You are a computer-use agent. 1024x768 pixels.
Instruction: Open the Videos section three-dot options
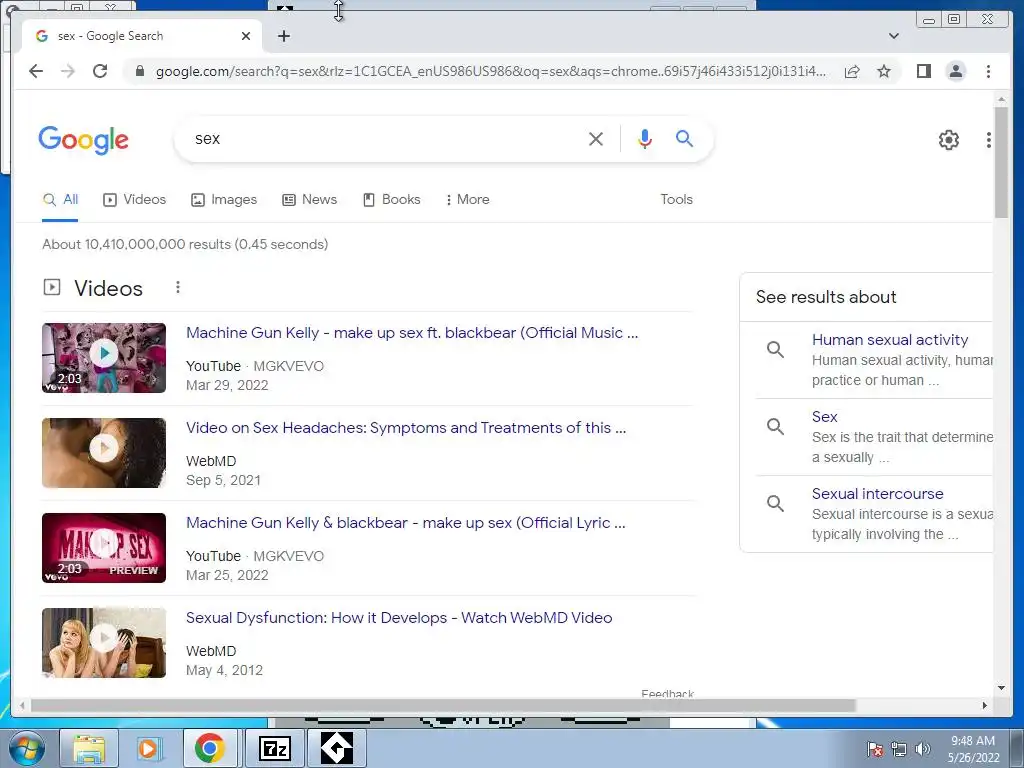coord(178,287)
